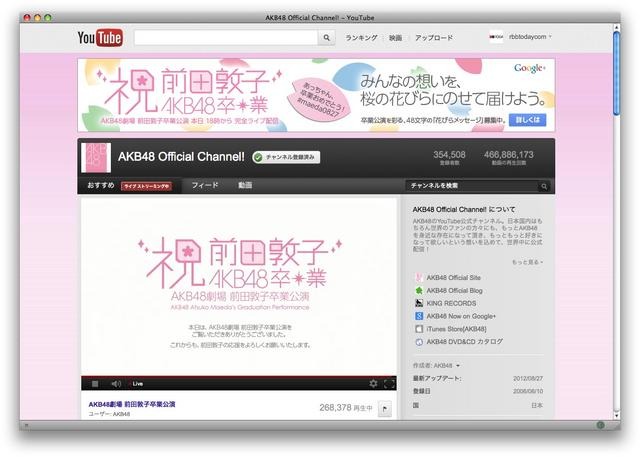Image resolution: width=640 pixels, height=457 pixels.
Task: Enter fullscreen mode on the video player
Action: tap(388, 383)
